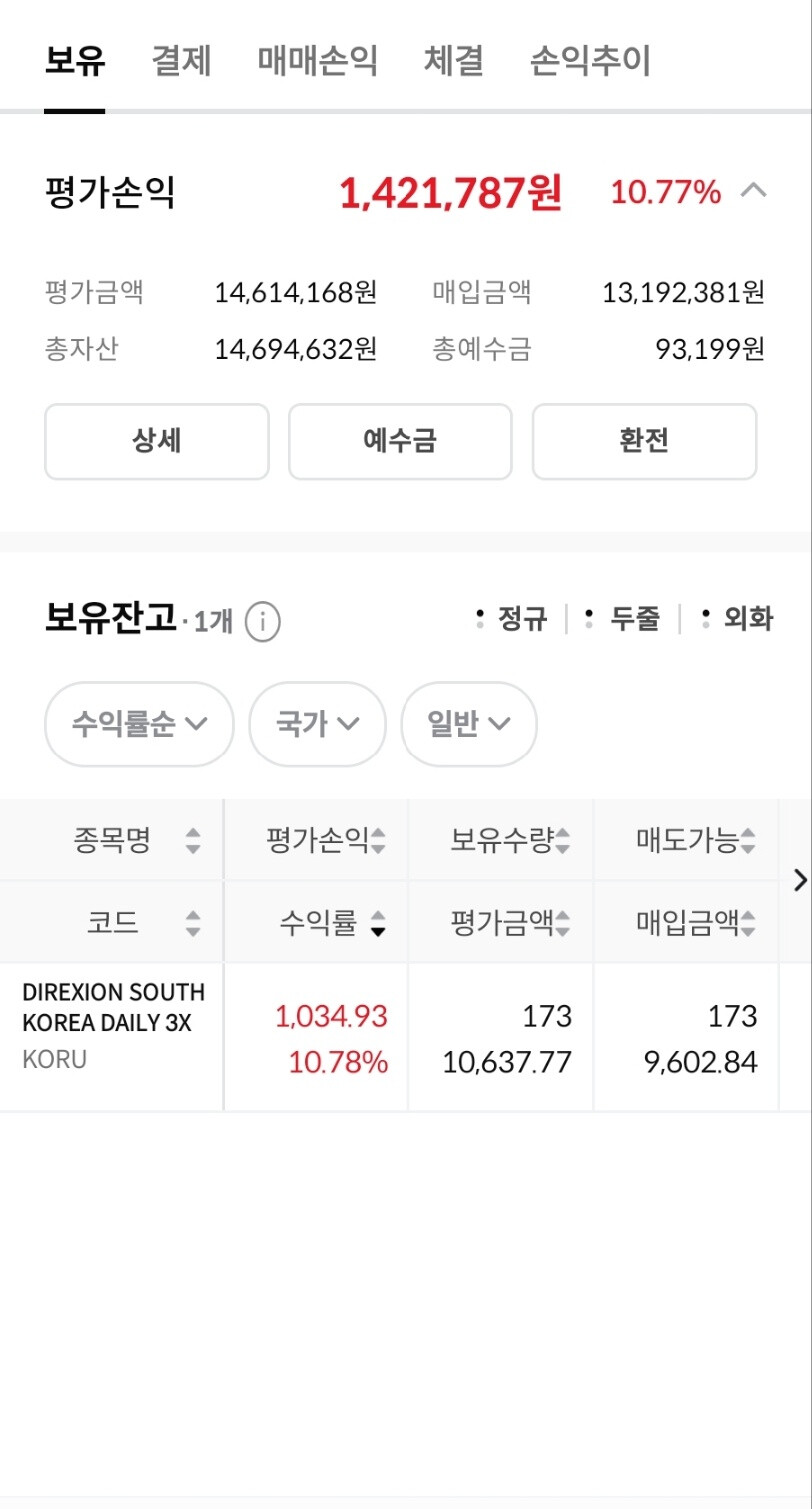
Task: Select the DIREXION SOUTH KOREA DAILY 3X row
Action: click(113, 1025)
